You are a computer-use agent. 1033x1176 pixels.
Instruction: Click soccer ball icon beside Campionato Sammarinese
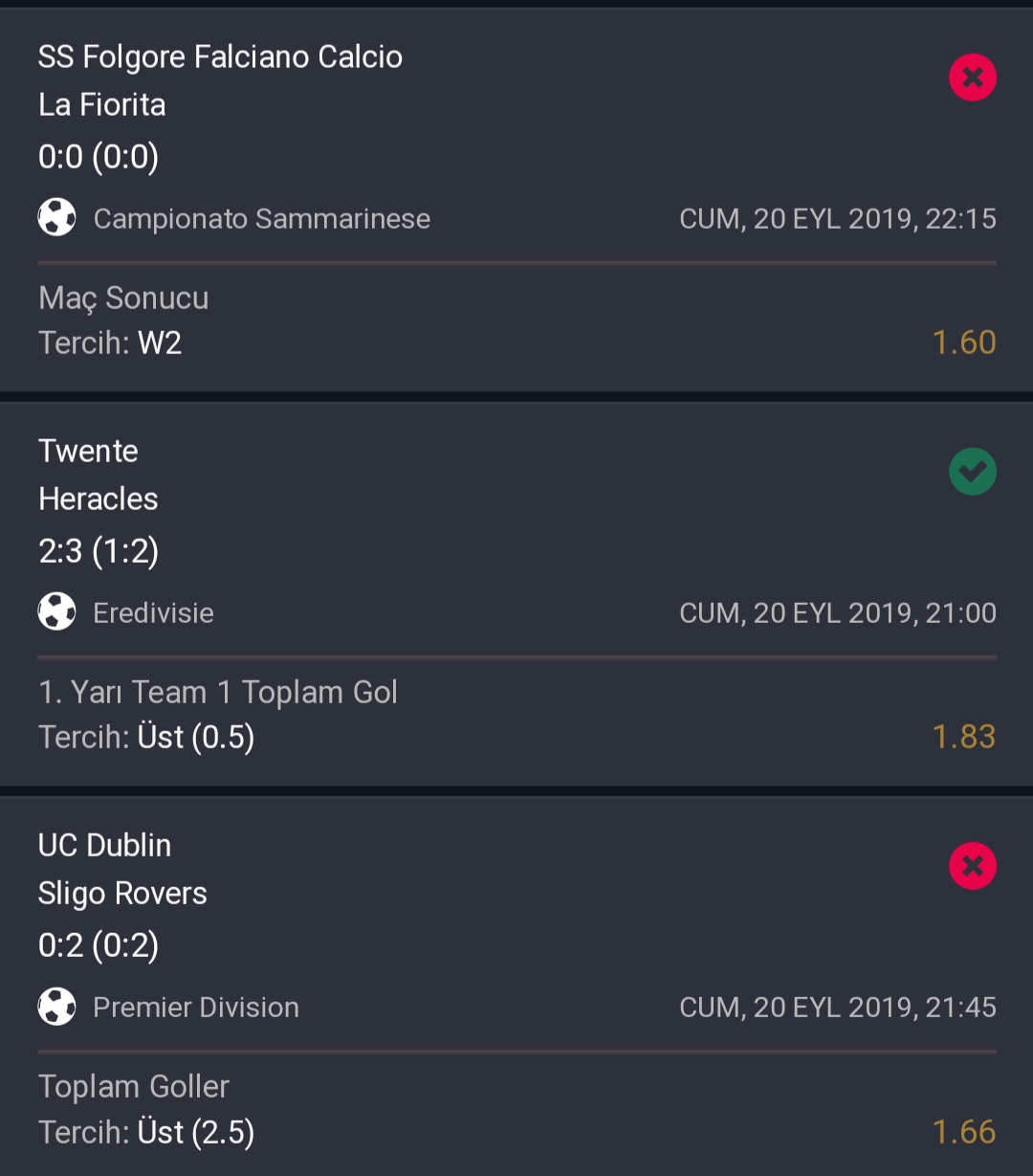56,218
